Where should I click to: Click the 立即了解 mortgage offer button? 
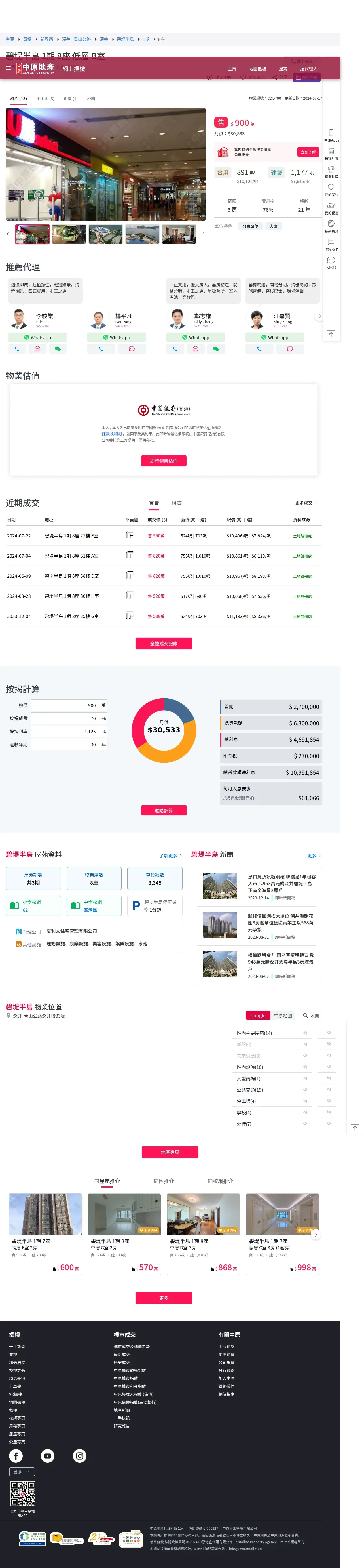308,152
